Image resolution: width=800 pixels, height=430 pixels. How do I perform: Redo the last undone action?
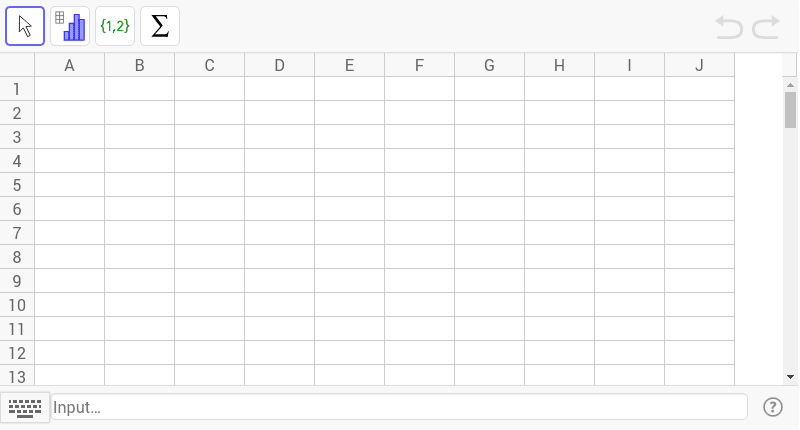click(766, 27)
